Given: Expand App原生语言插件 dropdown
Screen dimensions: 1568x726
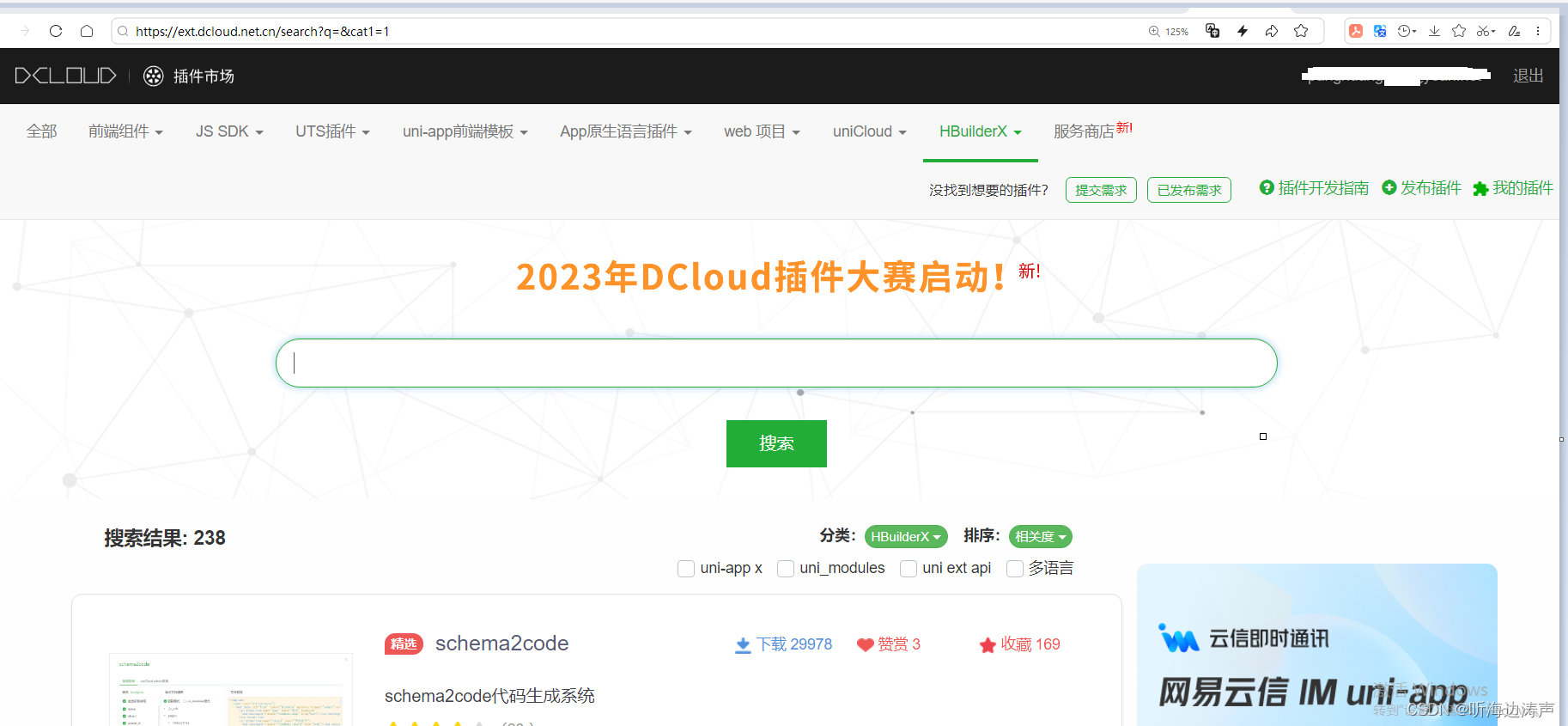Looking at the screenshot, I should (626, 131).
